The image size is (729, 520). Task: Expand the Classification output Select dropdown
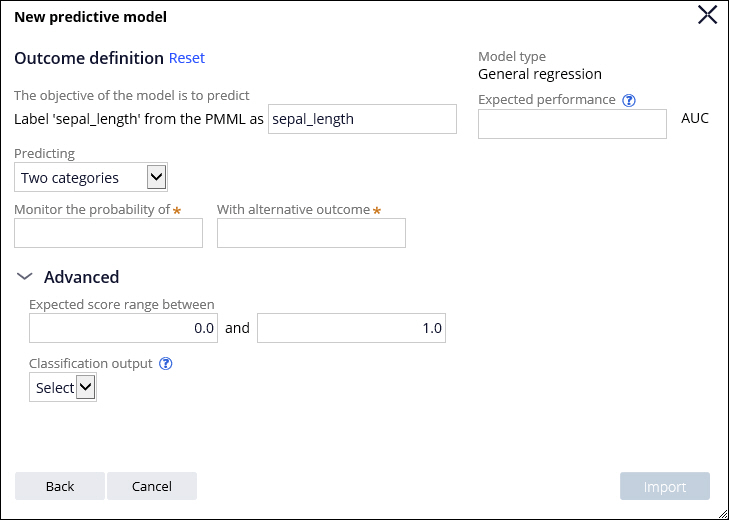click(63, 387)
